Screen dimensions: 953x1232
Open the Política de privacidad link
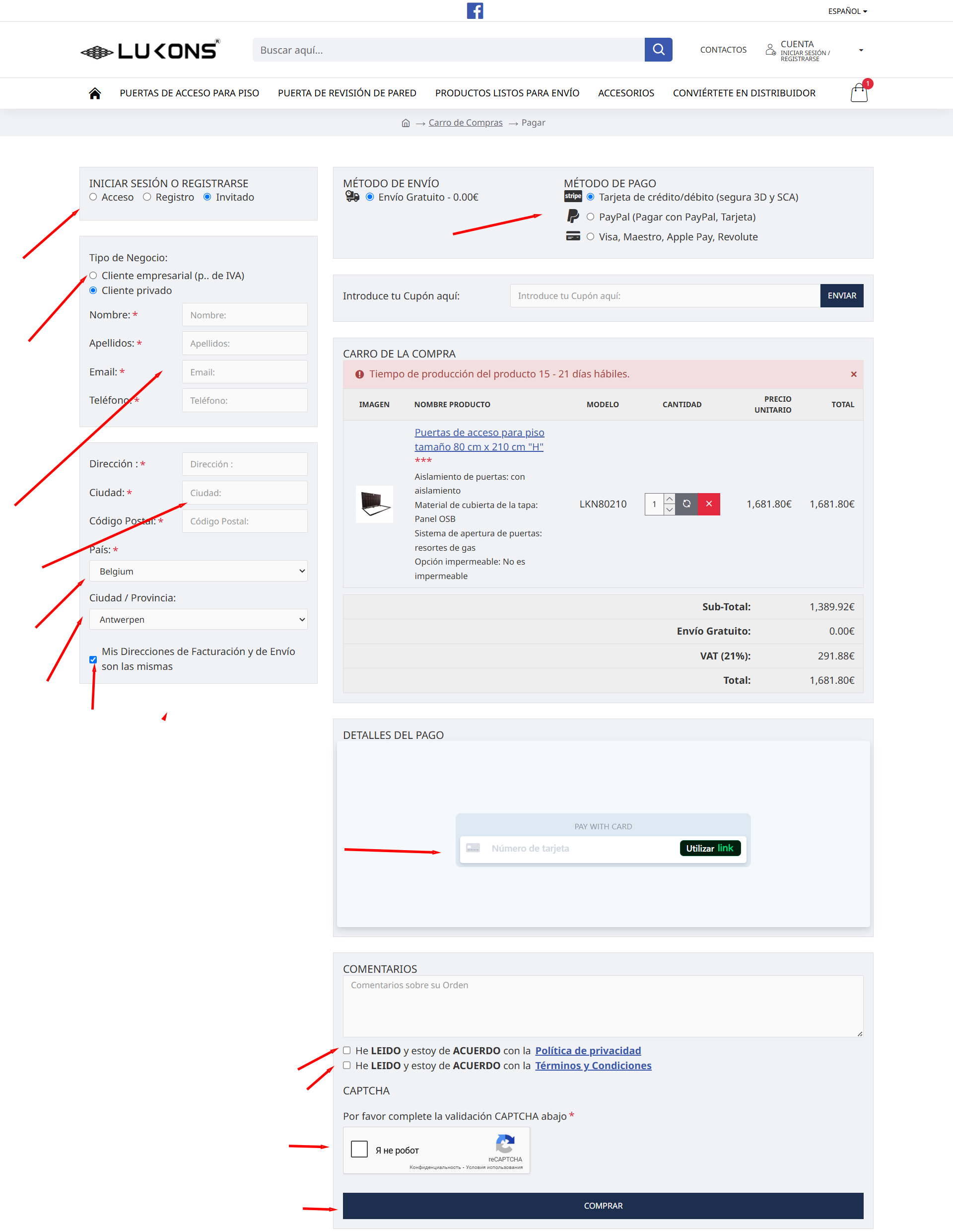588,1050
